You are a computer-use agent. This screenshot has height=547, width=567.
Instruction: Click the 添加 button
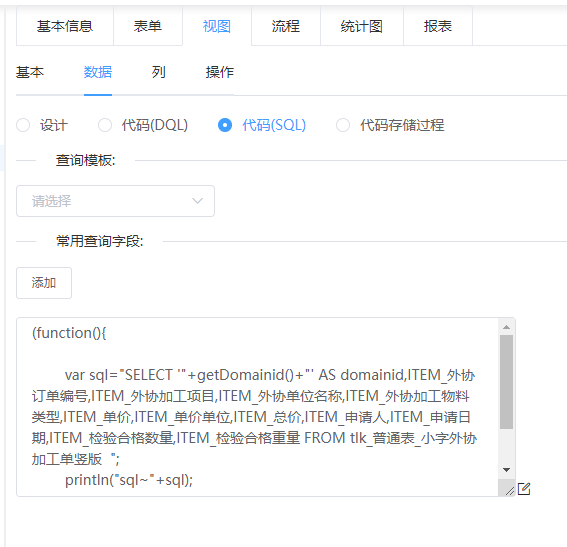44,283
